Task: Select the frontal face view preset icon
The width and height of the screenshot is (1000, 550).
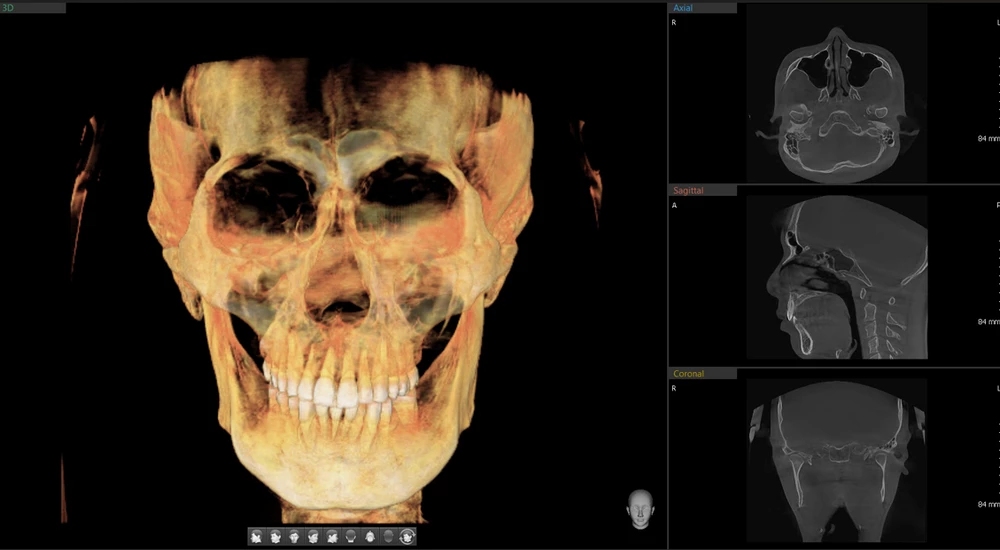Action: point(294,537)
